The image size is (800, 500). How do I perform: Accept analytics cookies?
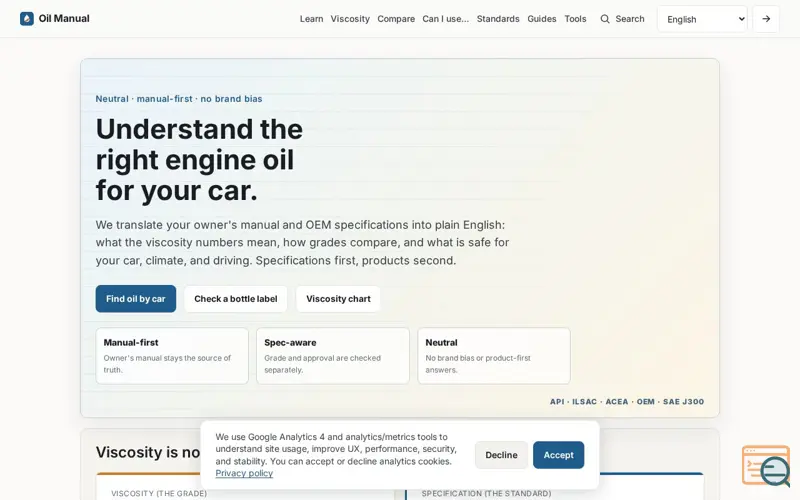coord(558,455)
